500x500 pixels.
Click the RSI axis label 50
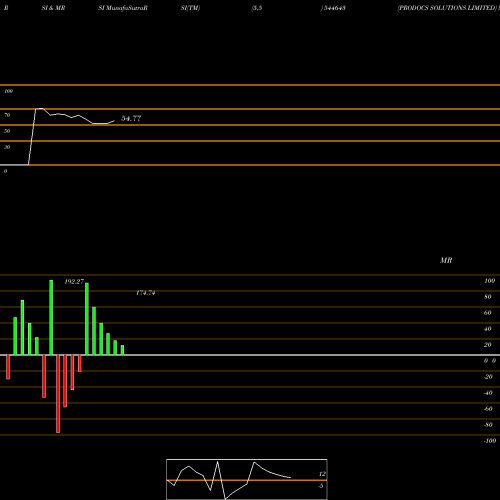click(7, 131)
